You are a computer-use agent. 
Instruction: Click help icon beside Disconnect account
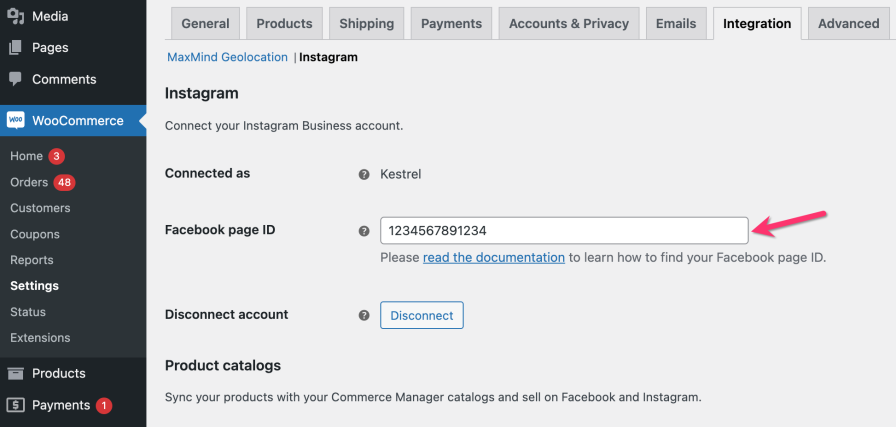(364, 315)
